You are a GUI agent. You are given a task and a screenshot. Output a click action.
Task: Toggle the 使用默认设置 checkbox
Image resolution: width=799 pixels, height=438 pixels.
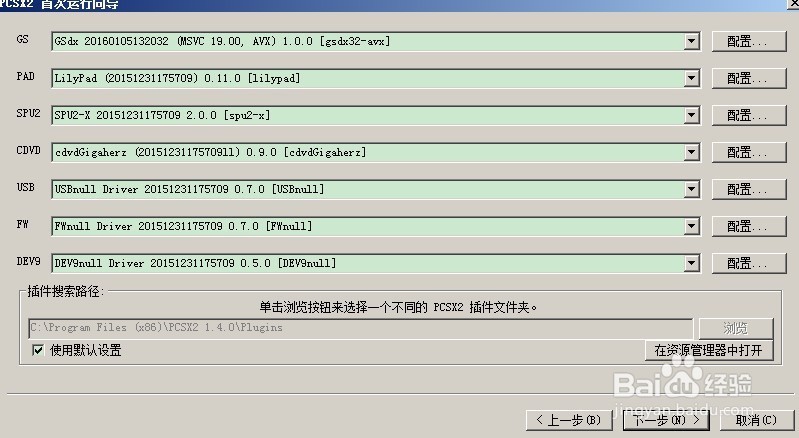tap(38, 350)
